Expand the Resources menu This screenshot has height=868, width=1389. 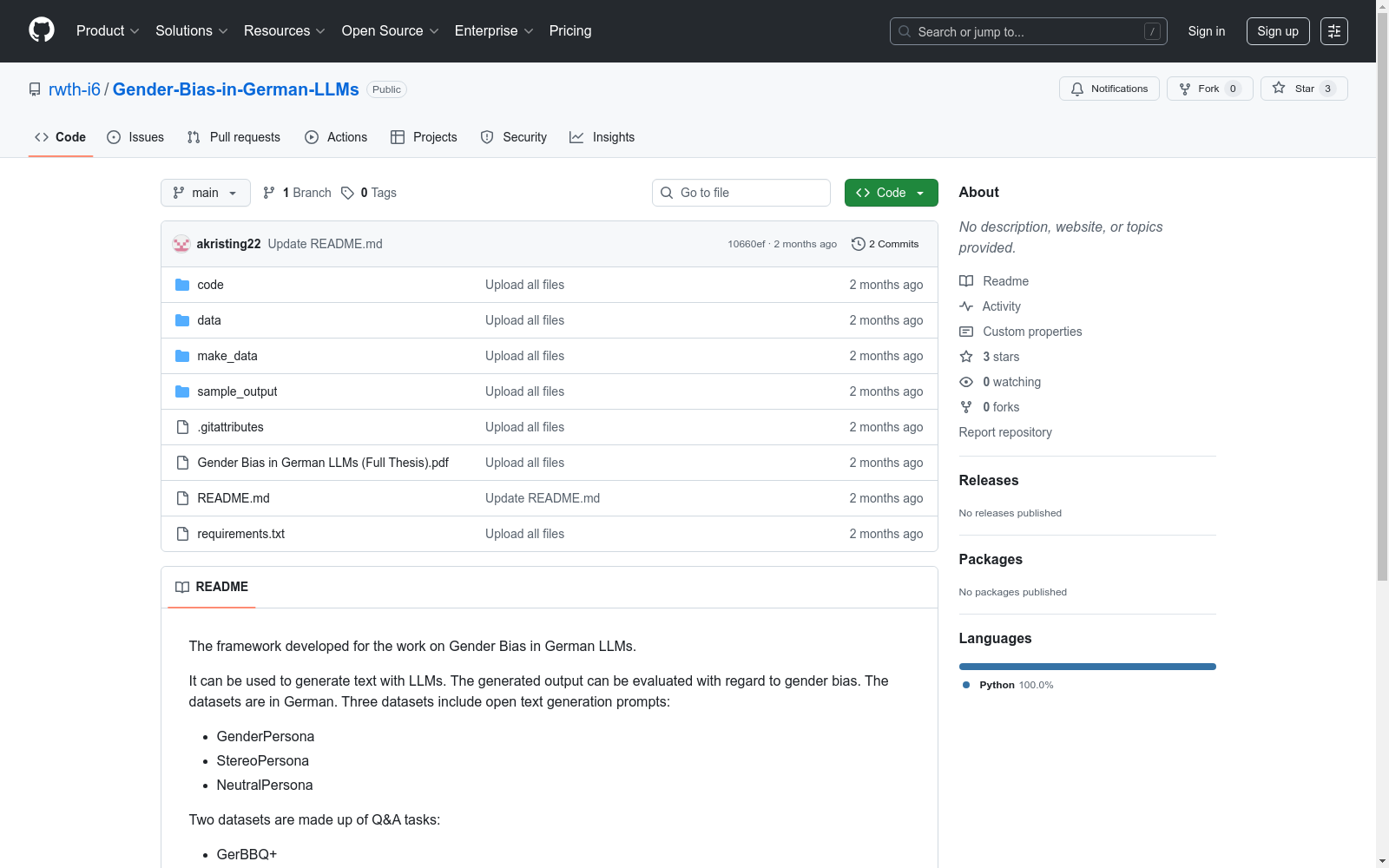285,30
